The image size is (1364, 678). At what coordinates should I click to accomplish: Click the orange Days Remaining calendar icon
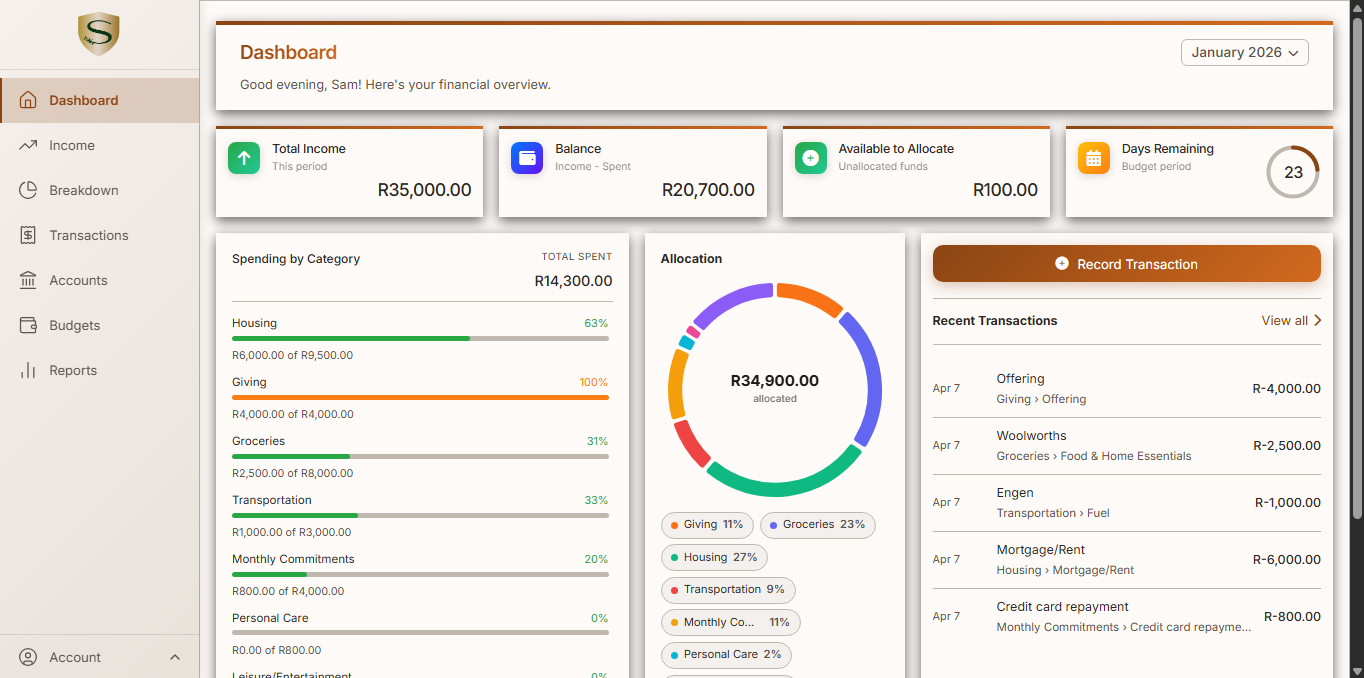point(1094,158)
